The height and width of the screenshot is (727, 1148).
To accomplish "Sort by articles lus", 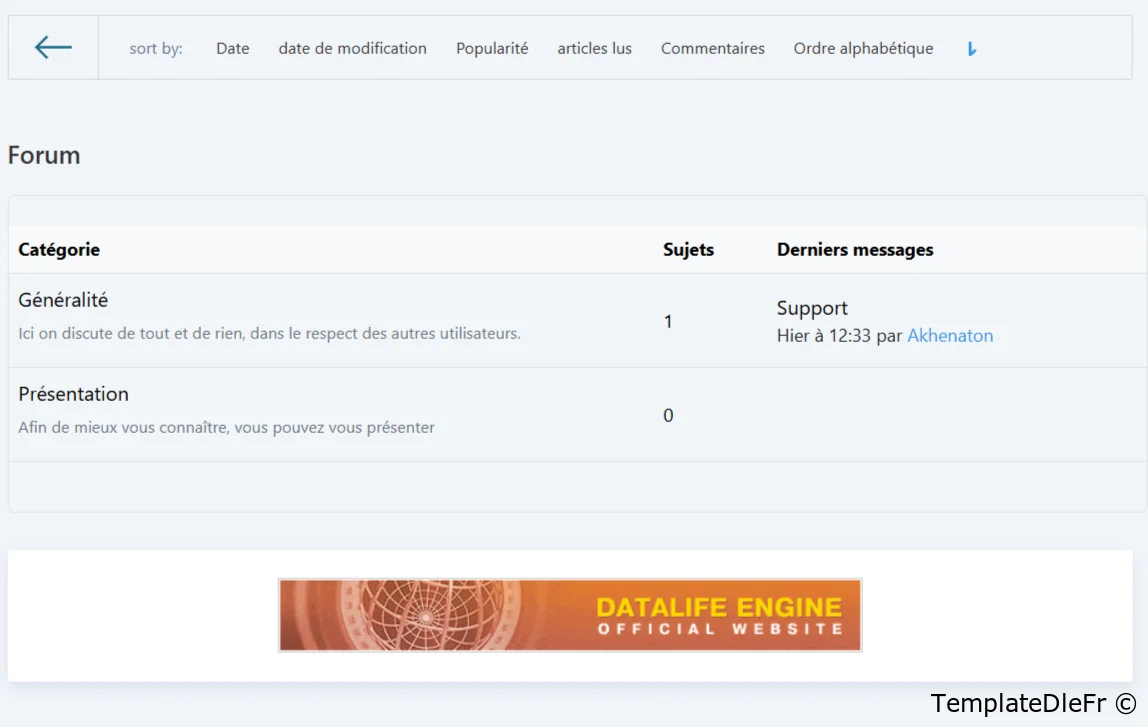I will (x=594, y=48).
